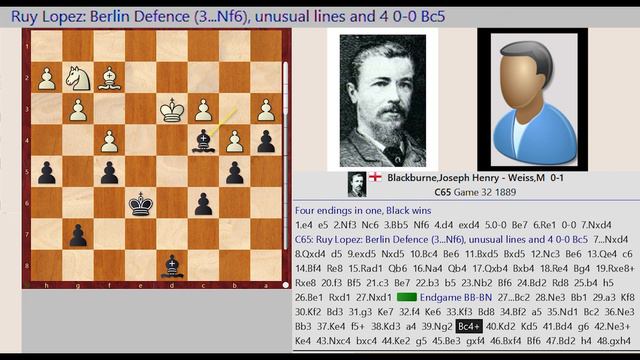
Task: Select the black pawn on a4
Action: point(266,141)
